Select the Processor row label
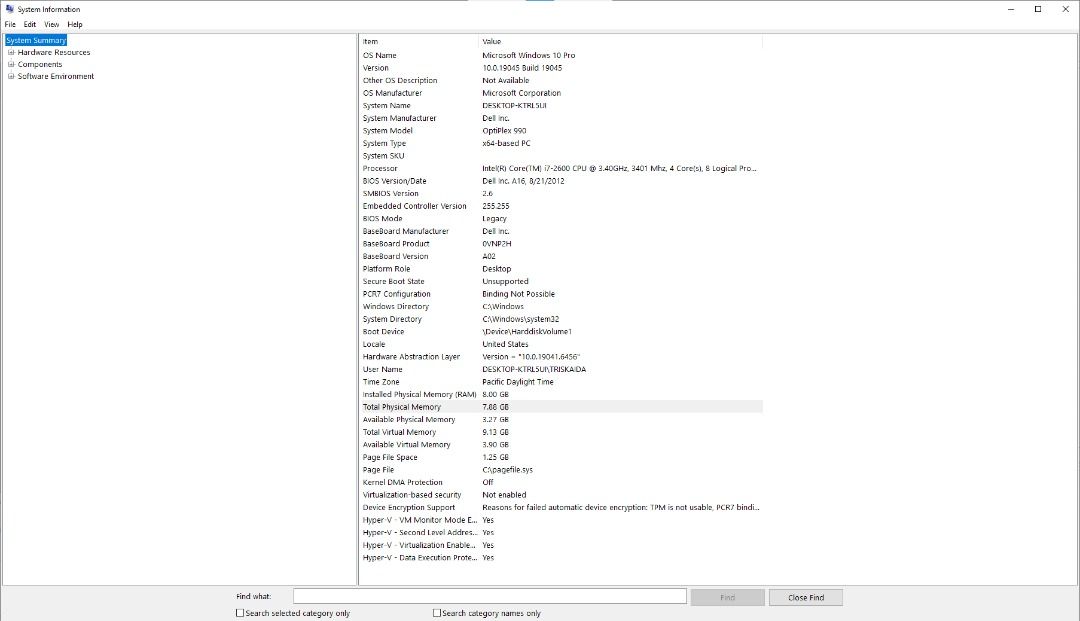1080x621 pixels. point(380,168)
